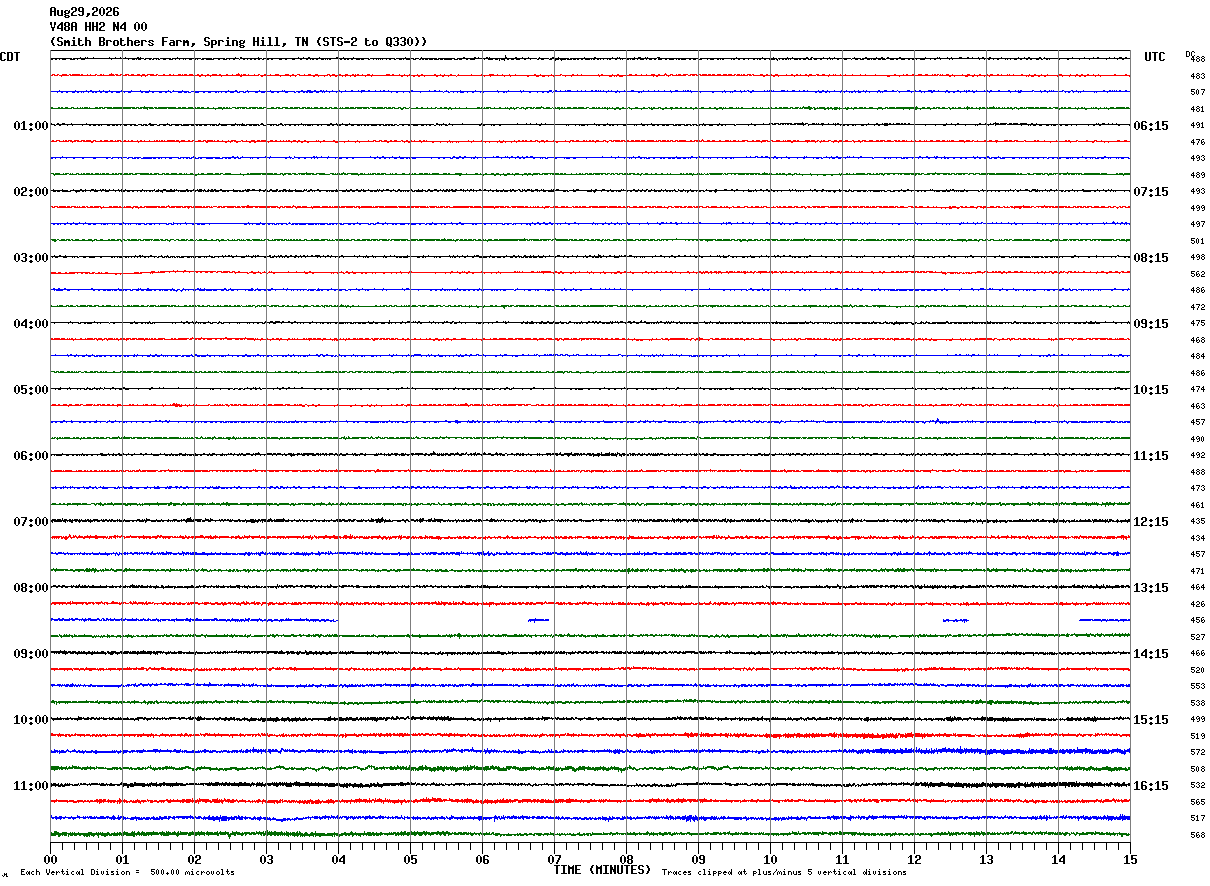1210x886 pixels.
Task: Click minute marker 08 on the time axis
Action: [626, 859]
